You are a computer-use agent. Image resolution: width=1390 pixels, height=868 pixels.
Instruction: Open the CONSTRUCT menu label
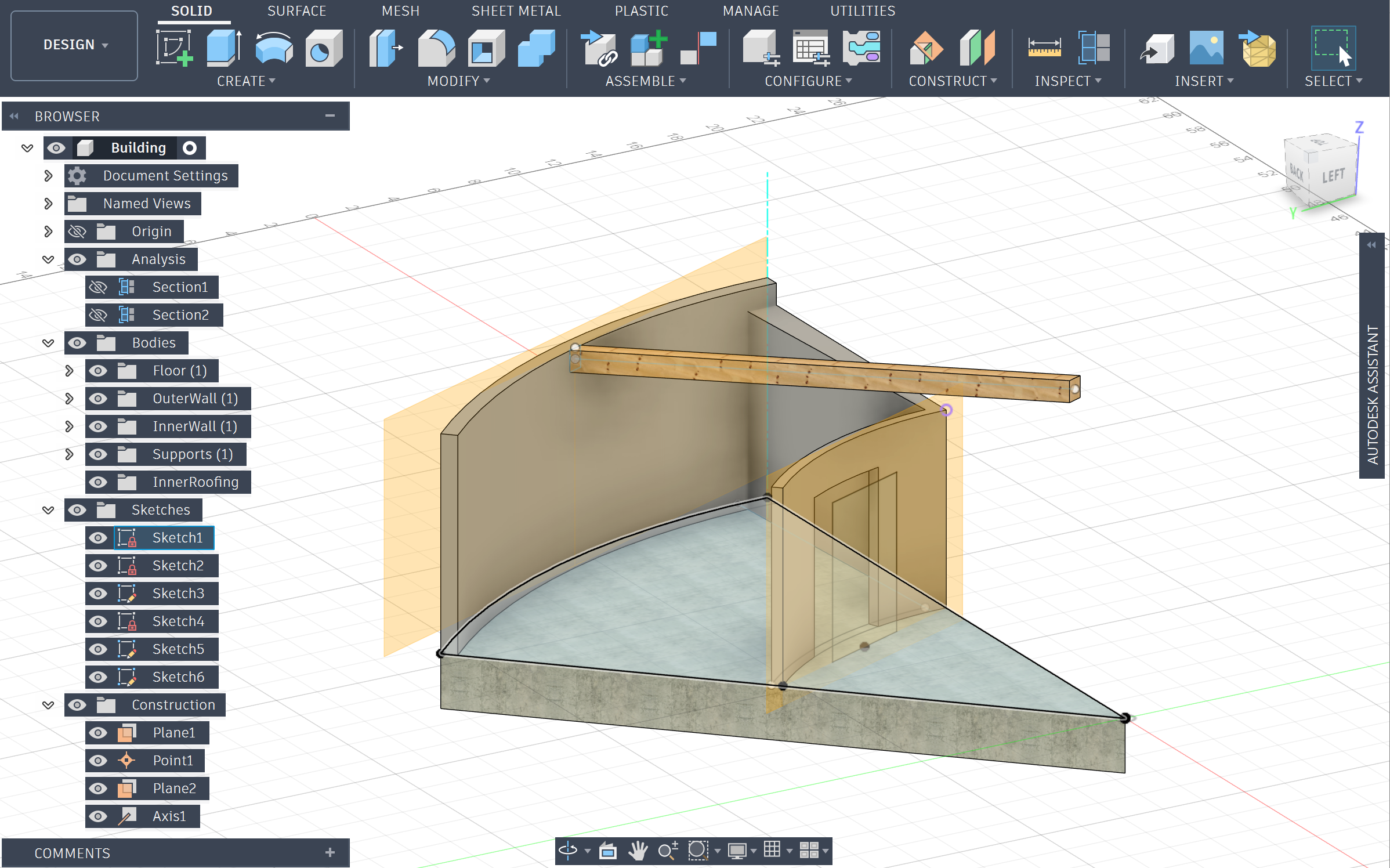click(x=953, y=81)
